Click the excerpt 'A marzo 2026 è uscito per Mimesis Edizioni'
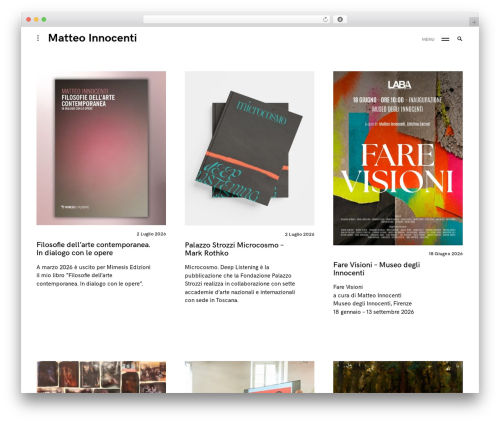The image size is (500, 423). point(93,267)
